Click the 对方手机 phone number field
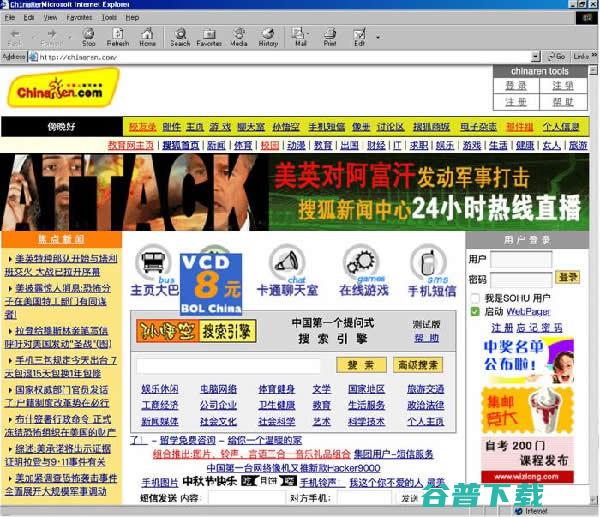 coord(364,498)
